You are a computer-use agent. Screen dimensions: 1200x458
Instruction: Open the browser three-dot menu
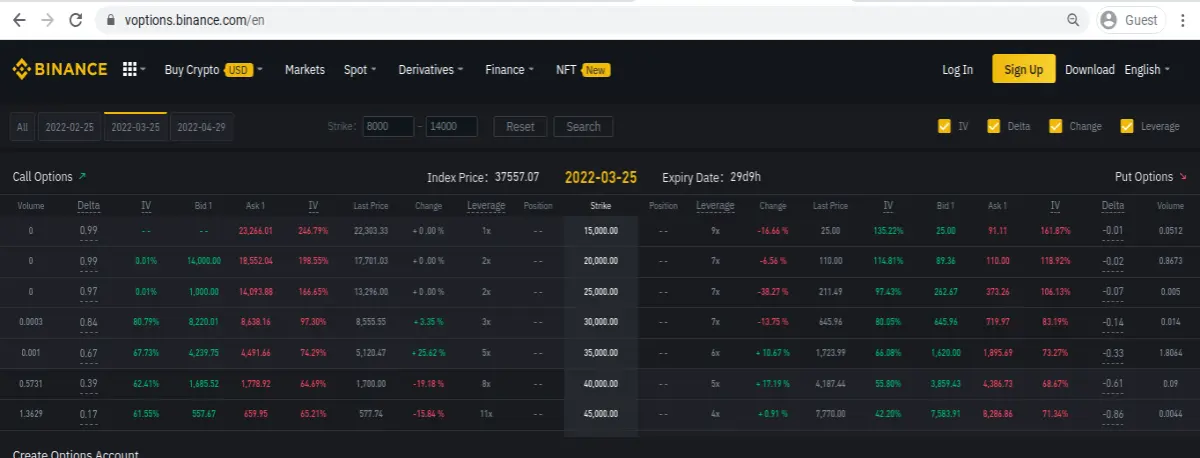tap(1183, 20)
